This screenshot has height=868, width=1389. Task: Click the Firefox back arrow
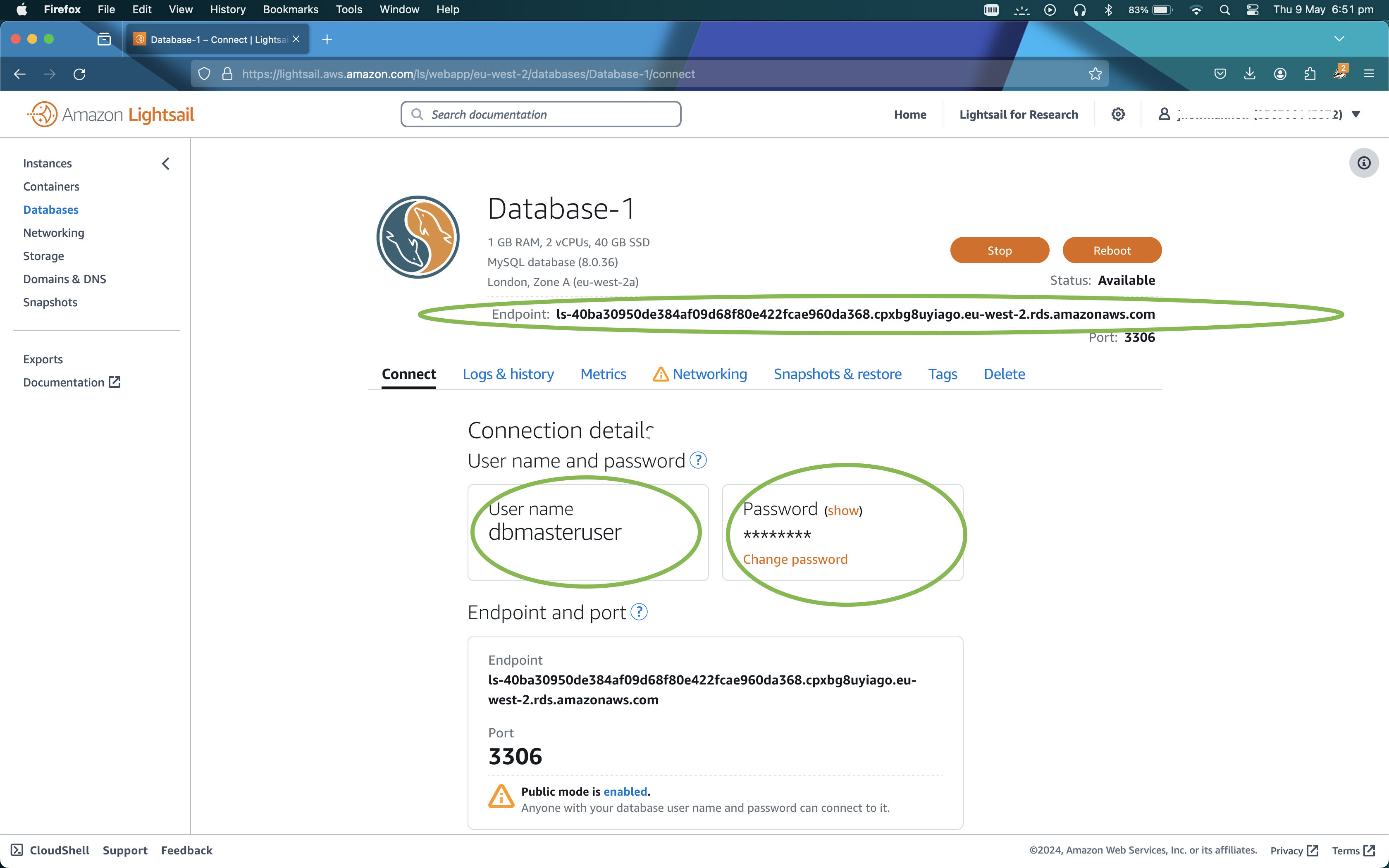[20, 74]
